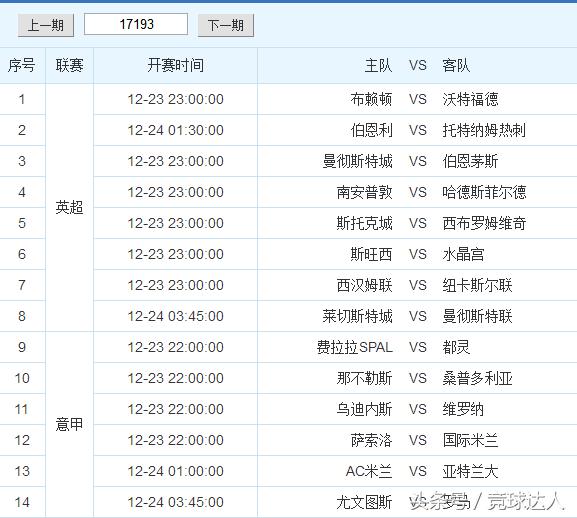Viewport: 577px width, 518px height.
Task: Select kickoff time of 布赖顿 match
Action: pyautogui.click(x=176, y=99)
